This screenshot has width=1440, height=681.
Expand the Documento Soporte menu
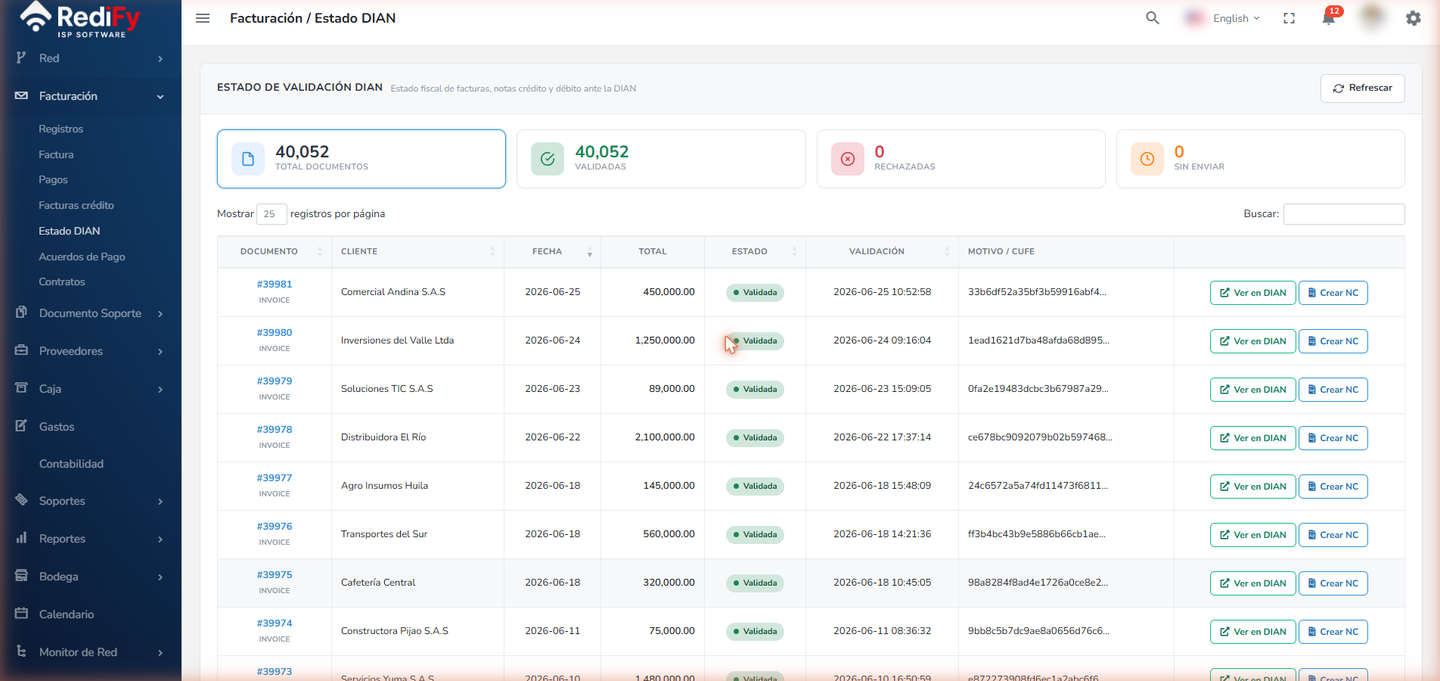[90, 313]
